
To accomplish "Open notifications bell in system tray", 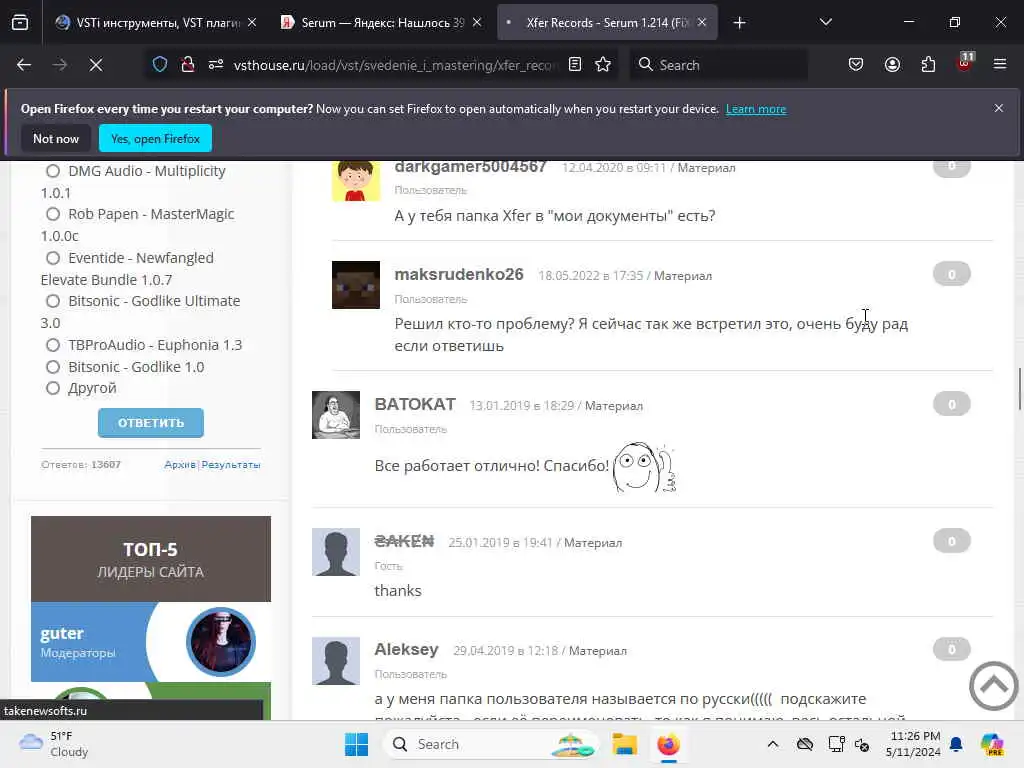I will click(956, 744).
